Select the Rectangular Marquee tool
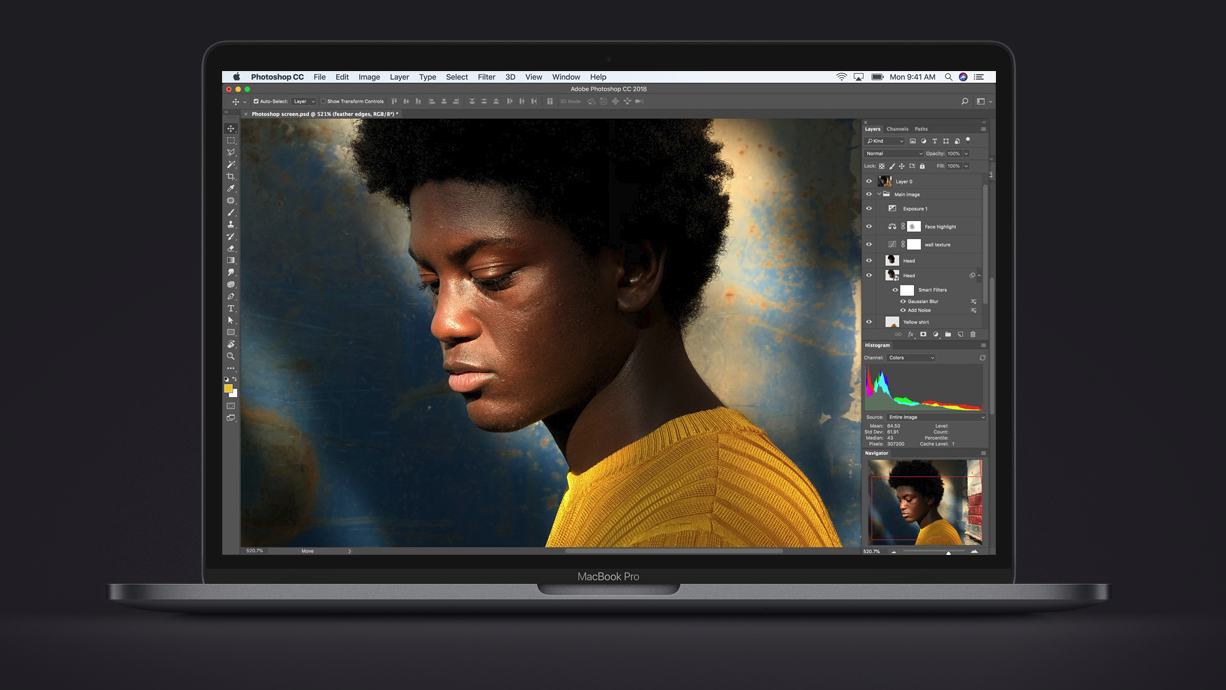 pyautogui.click(x=231, y=141)
